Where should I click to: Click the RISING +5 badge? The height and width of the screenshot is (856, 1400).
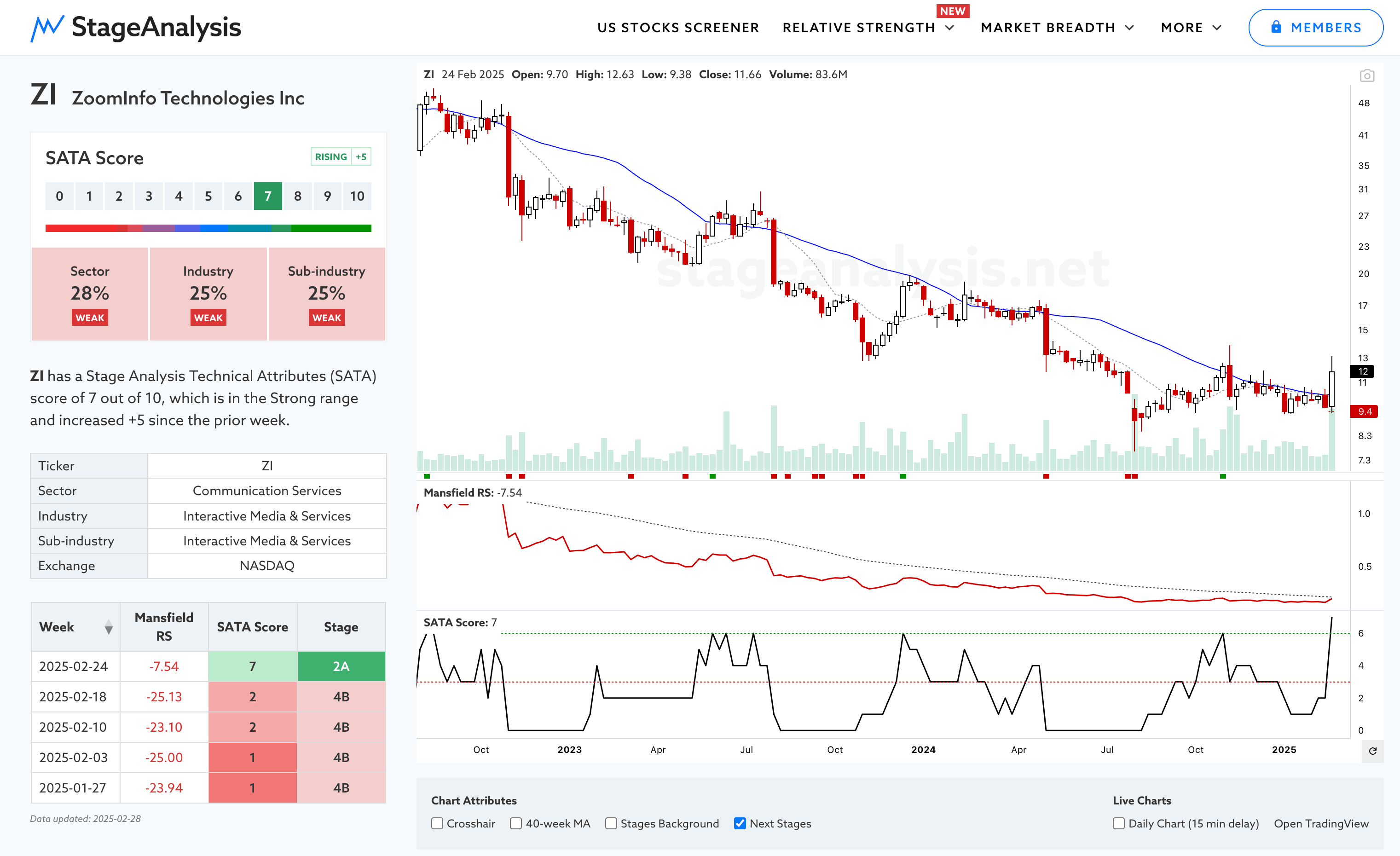[341, 157]
